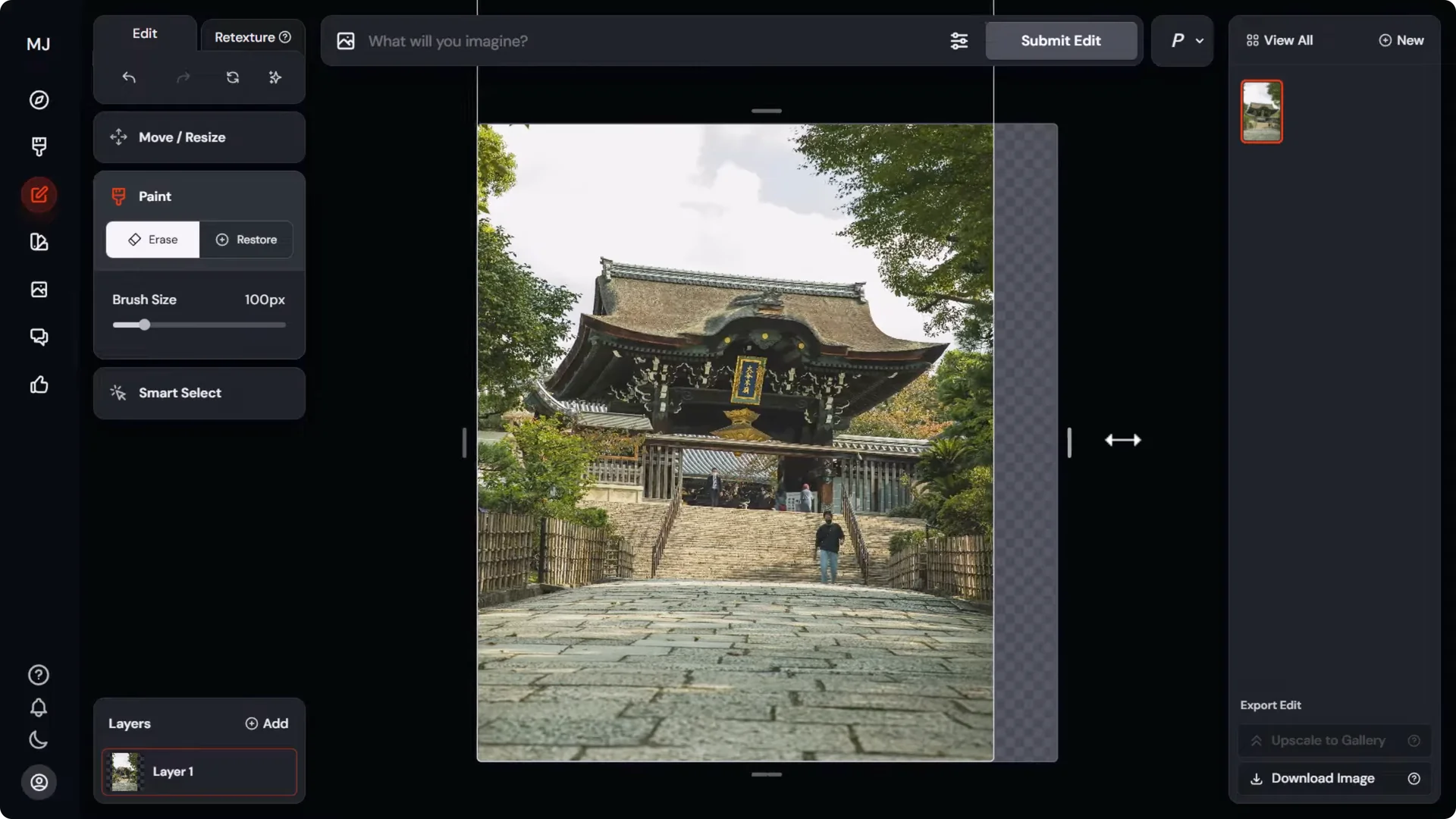Click the undo arrow in the Edit panel
The width and height of the screenshot is (1456, 819).
[129, 77]
